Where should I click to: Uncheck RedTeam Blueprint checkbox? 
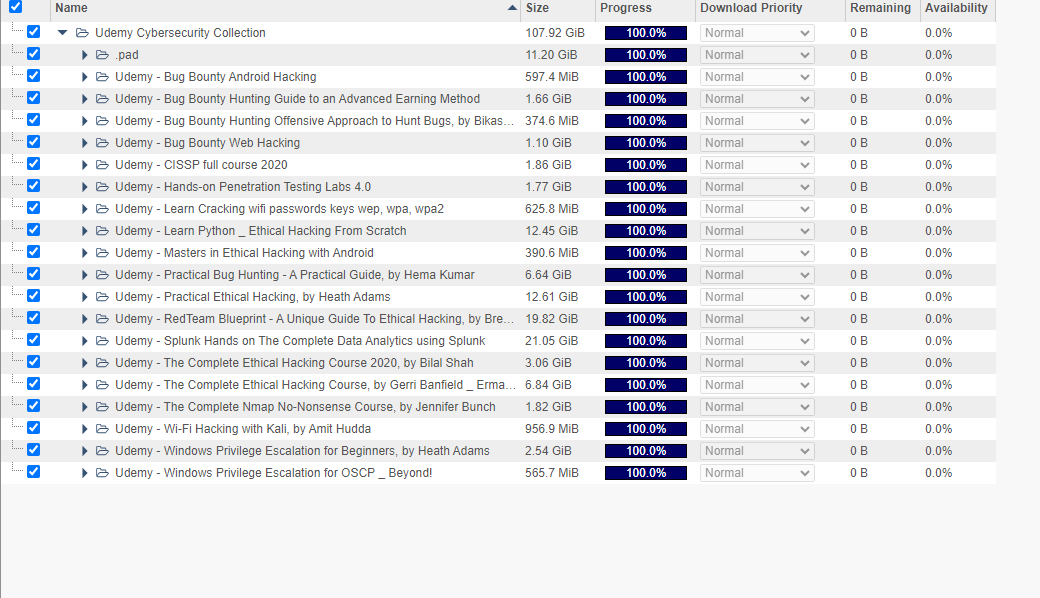33,318
